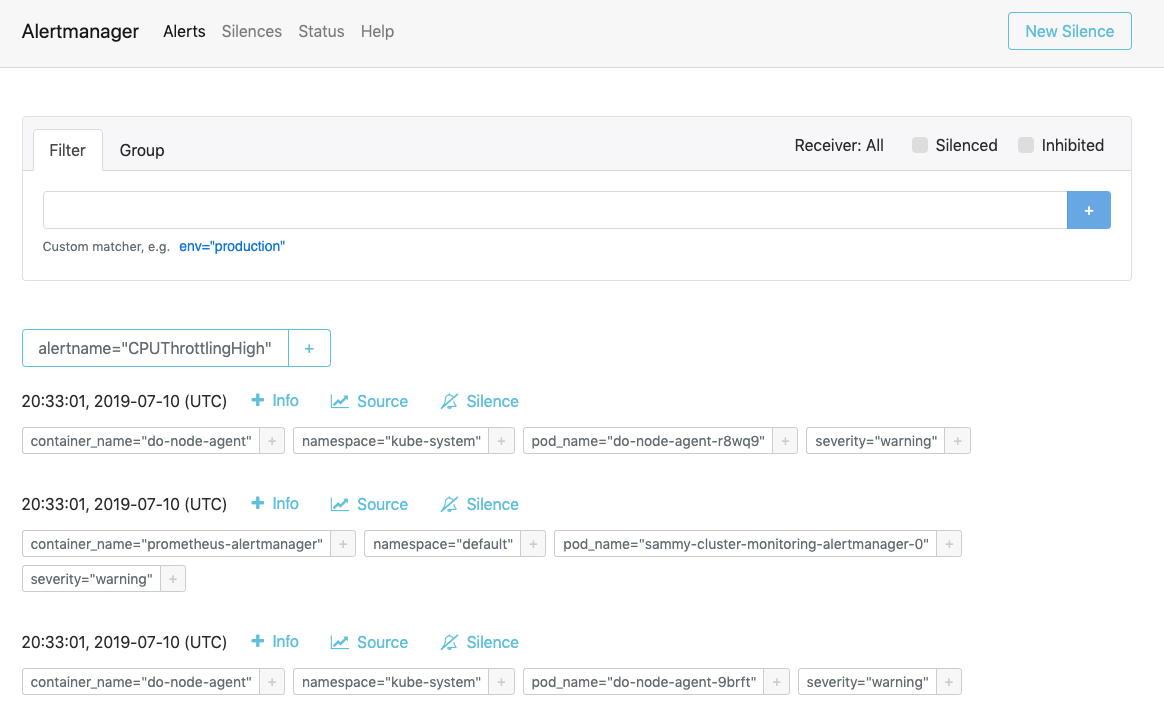
Task: Switch to the Filter tab
Action: [x=68, y=151]
